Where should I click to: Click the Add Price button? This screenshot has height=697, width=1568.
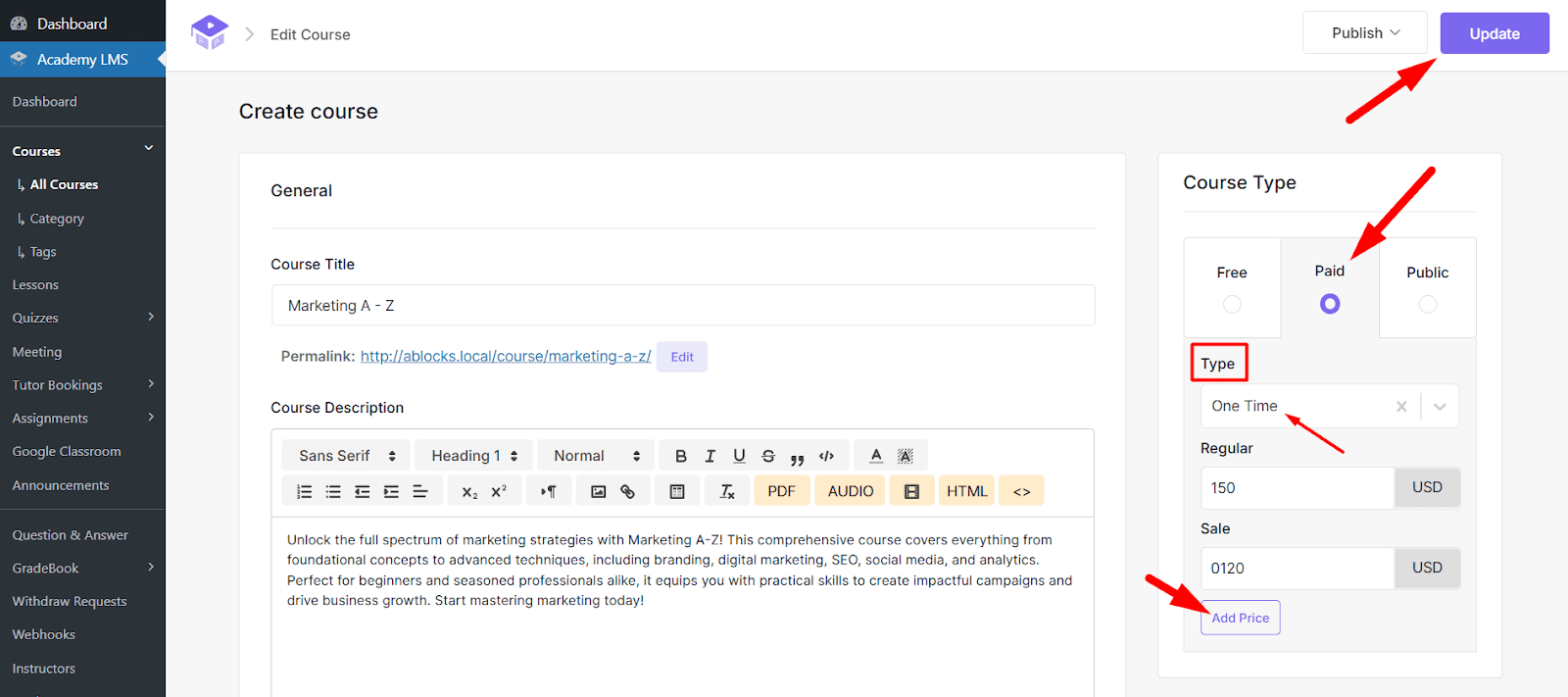[1240, 618]
